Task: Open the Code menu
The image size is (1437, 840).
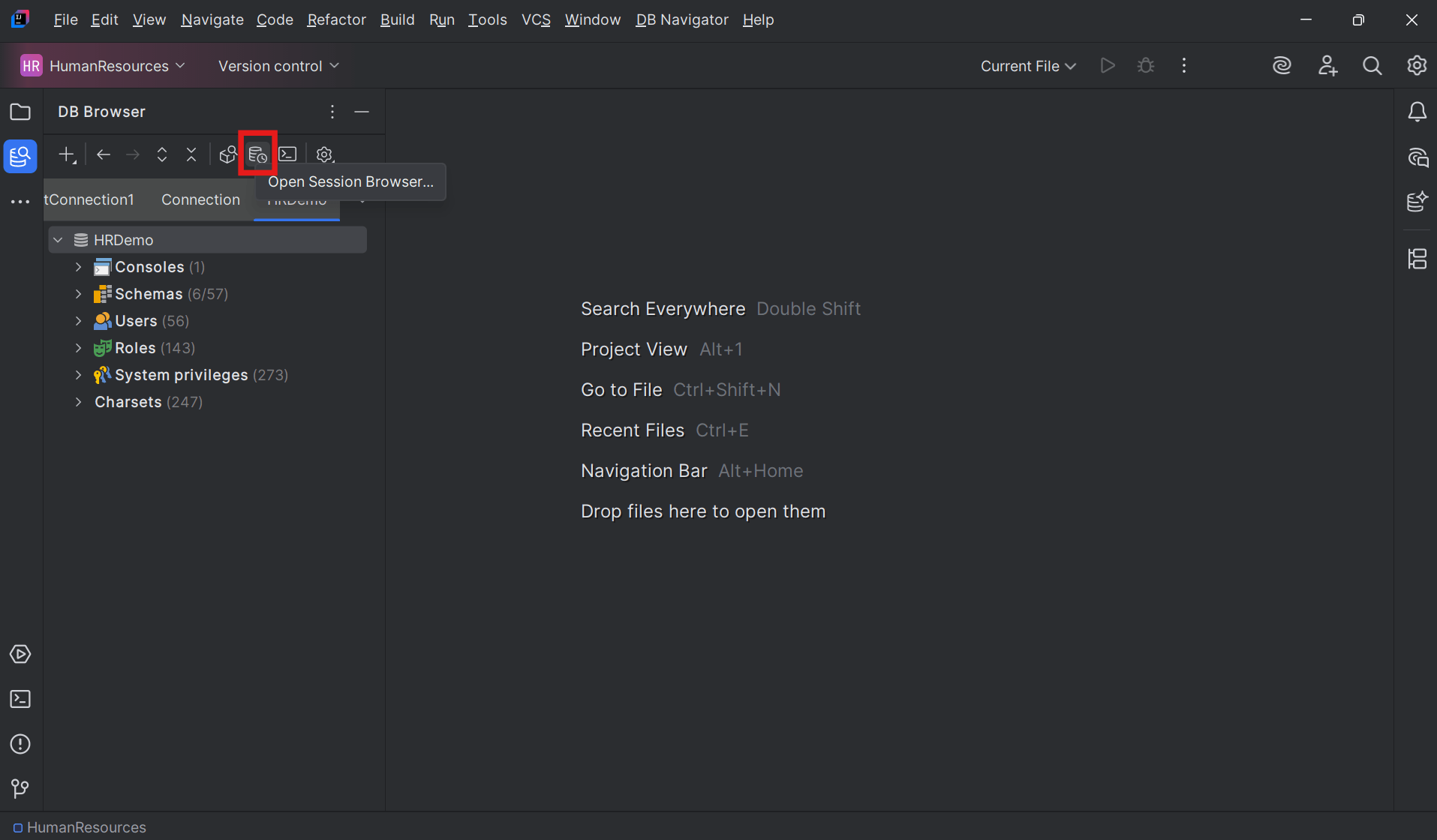Action: (x=275, y=20)
